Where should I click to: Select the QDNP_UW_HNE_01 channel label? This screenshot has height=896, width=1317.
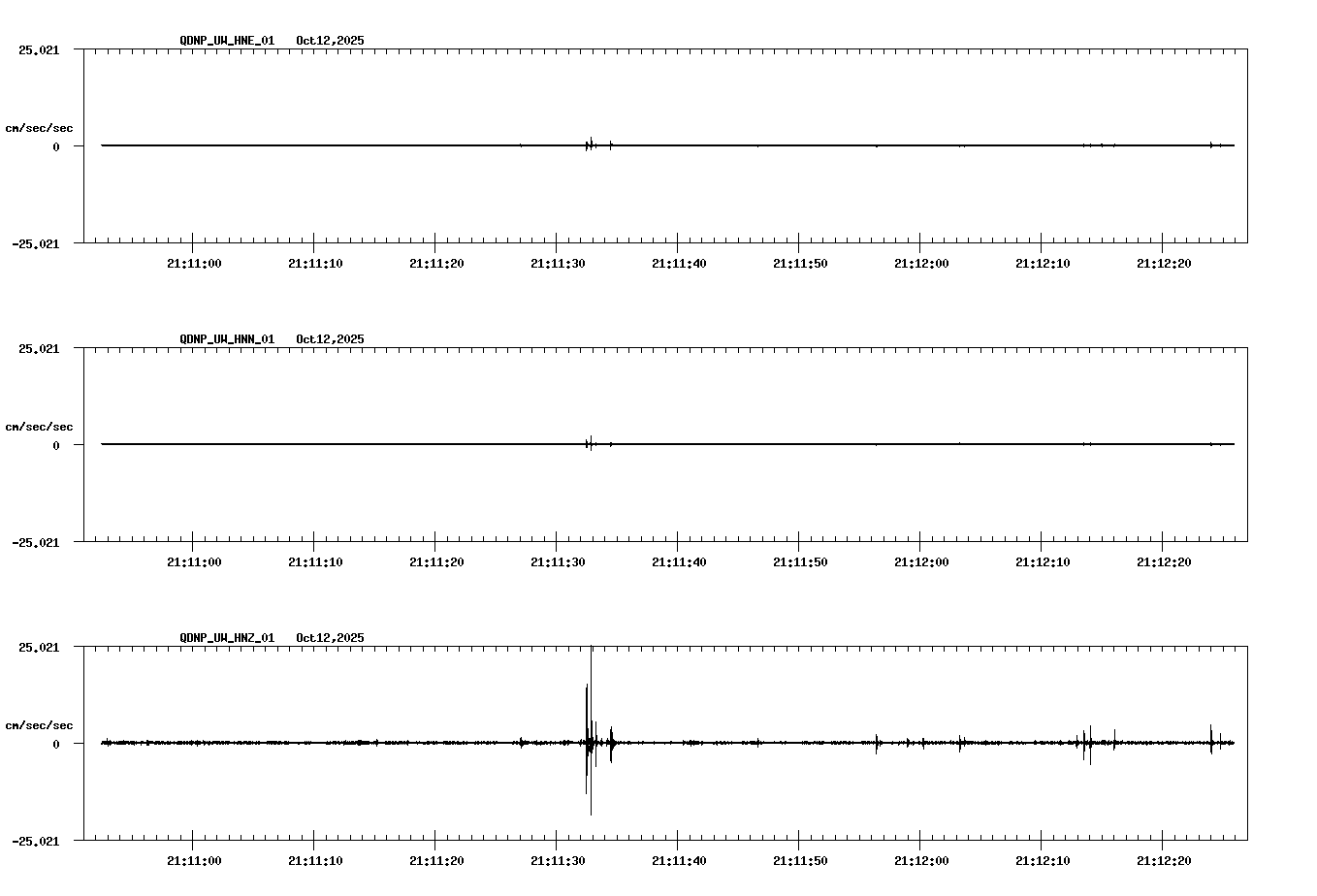coord(226,42)
